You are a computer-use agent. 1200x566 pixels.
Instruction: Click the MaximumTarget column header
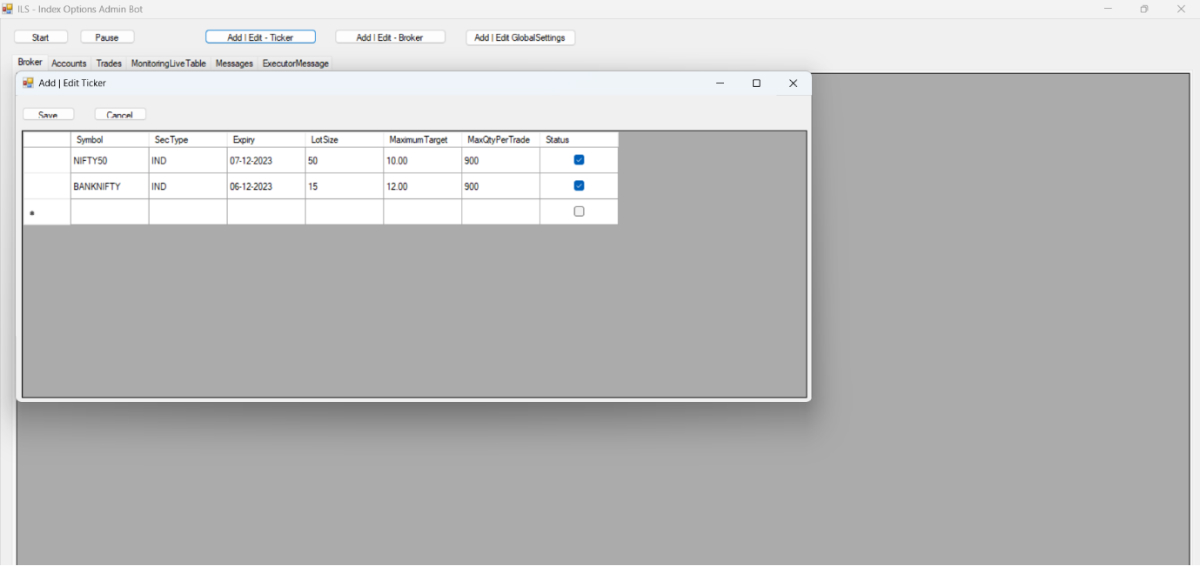point(422,140)
